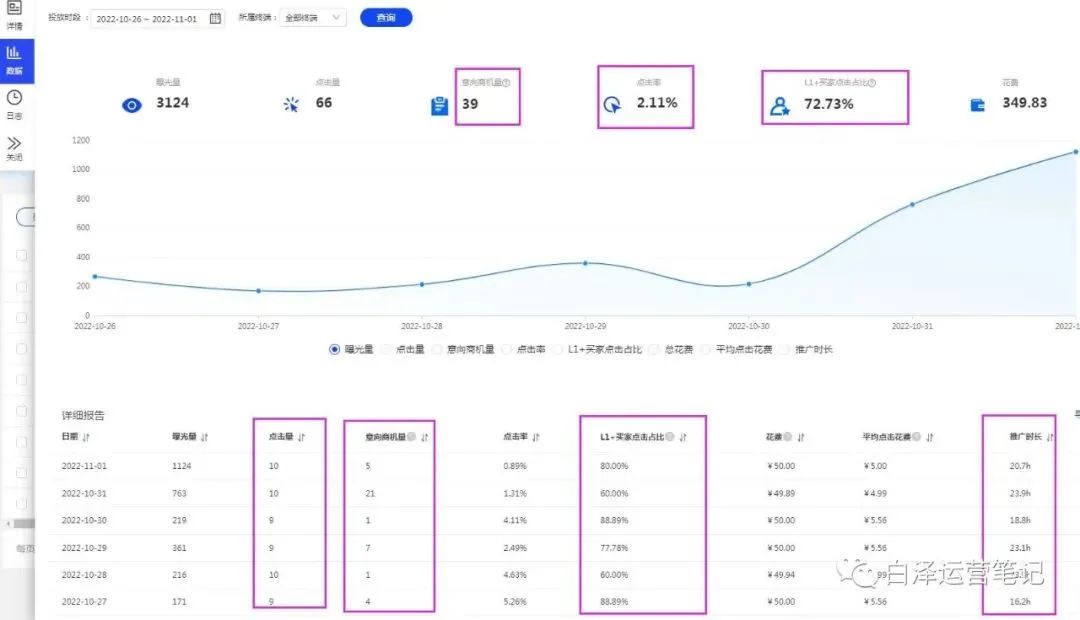This screenshot has width=1080, height=620.
Task: Click the info icon on L1+买家点击占比 column
Action: 672,436
